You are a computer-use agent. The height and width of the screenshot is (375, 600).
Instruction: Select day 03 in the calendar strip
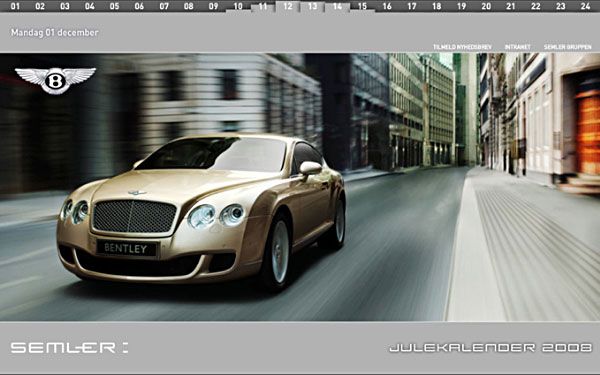point(65,6)
